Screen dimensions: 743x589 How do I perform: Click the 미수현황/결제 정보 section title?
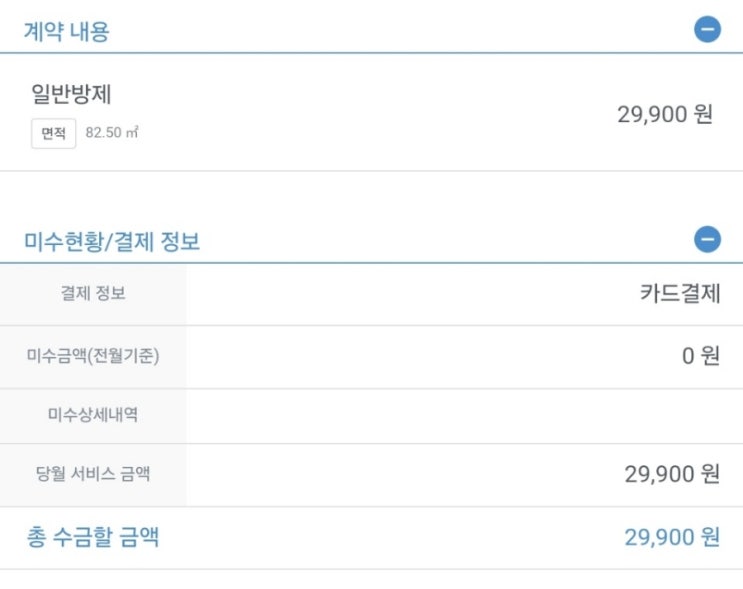coord(112,242)
